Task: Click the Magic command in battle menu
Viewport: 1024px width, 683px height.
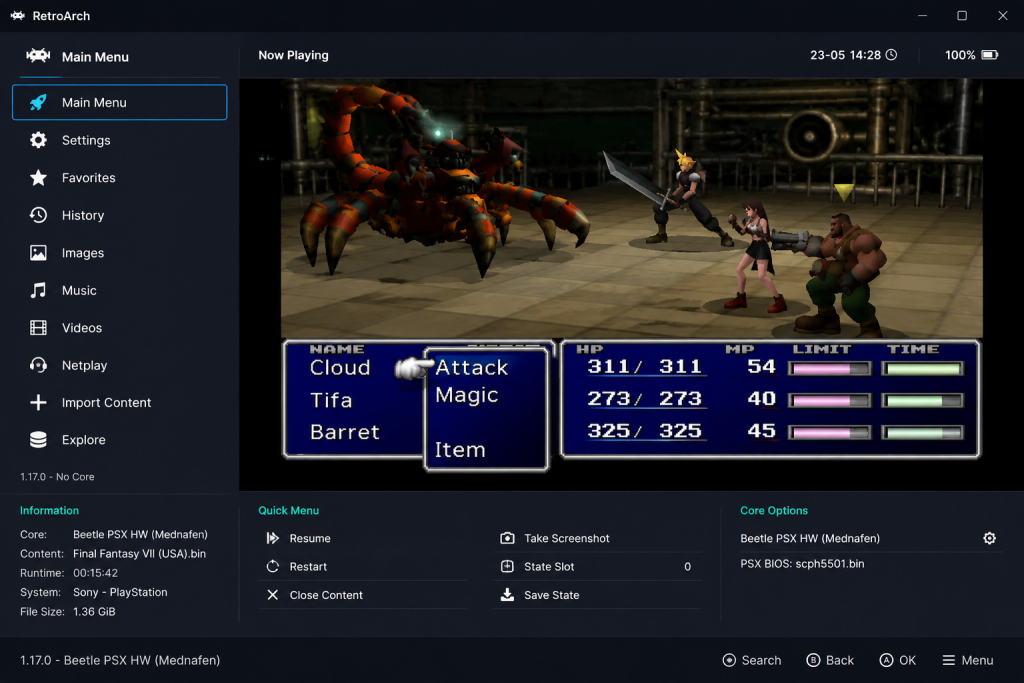Action: (x=467, y=396)
